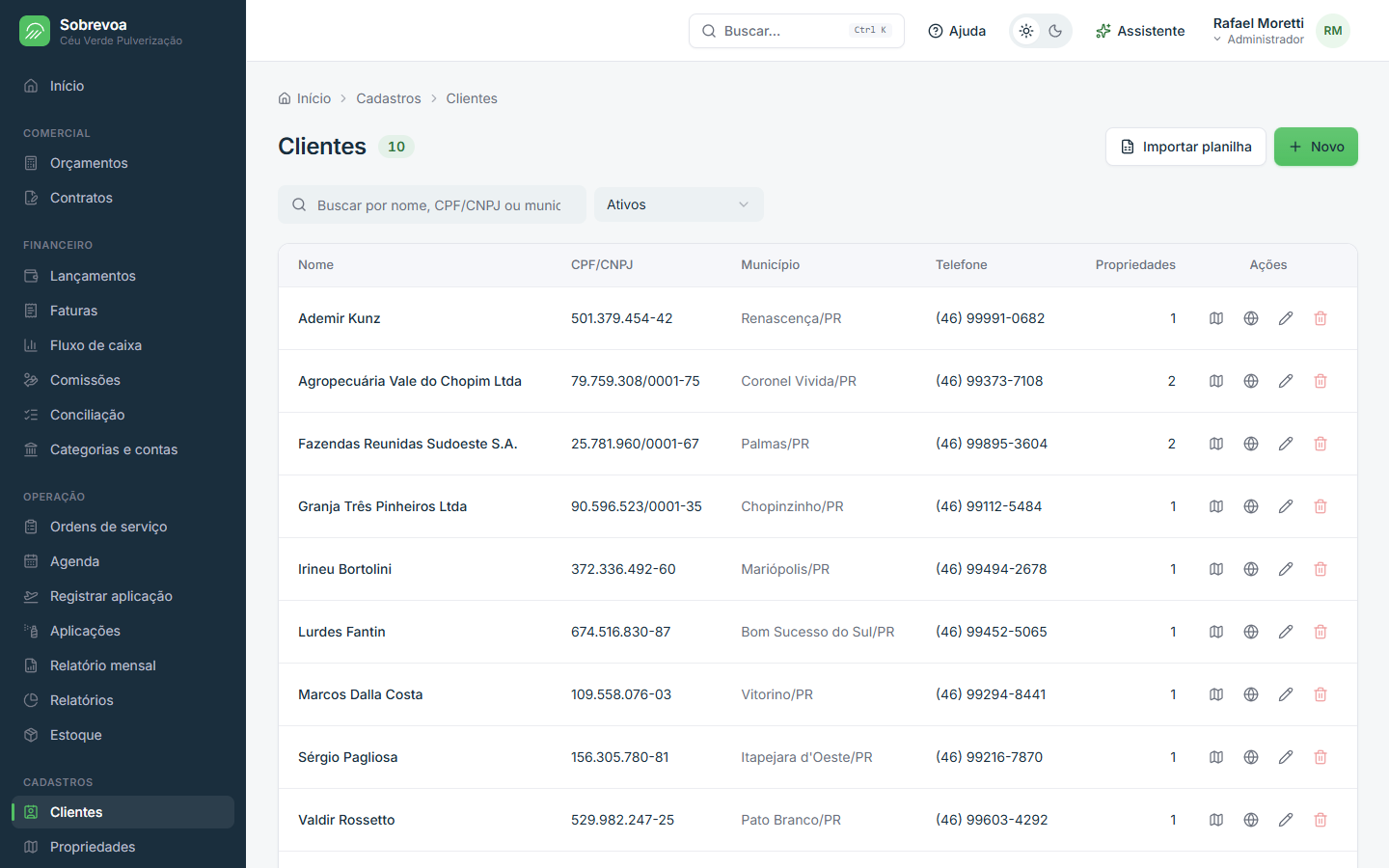Open map icon for Granja Três Pinheiros
The image size is (1389, 868).
1216,506
